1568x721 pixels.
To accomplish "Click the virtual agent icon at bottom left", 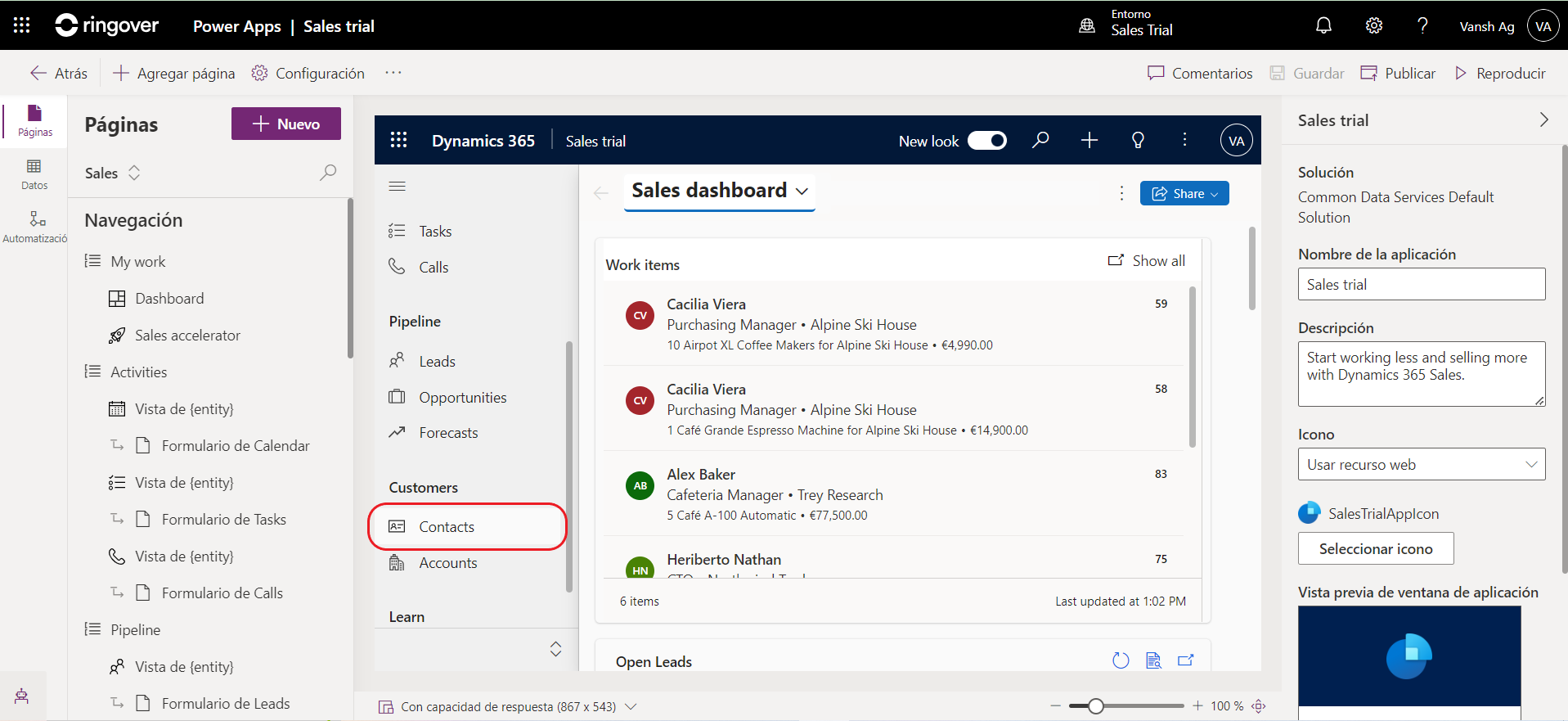I will click(x=22, y=696).
